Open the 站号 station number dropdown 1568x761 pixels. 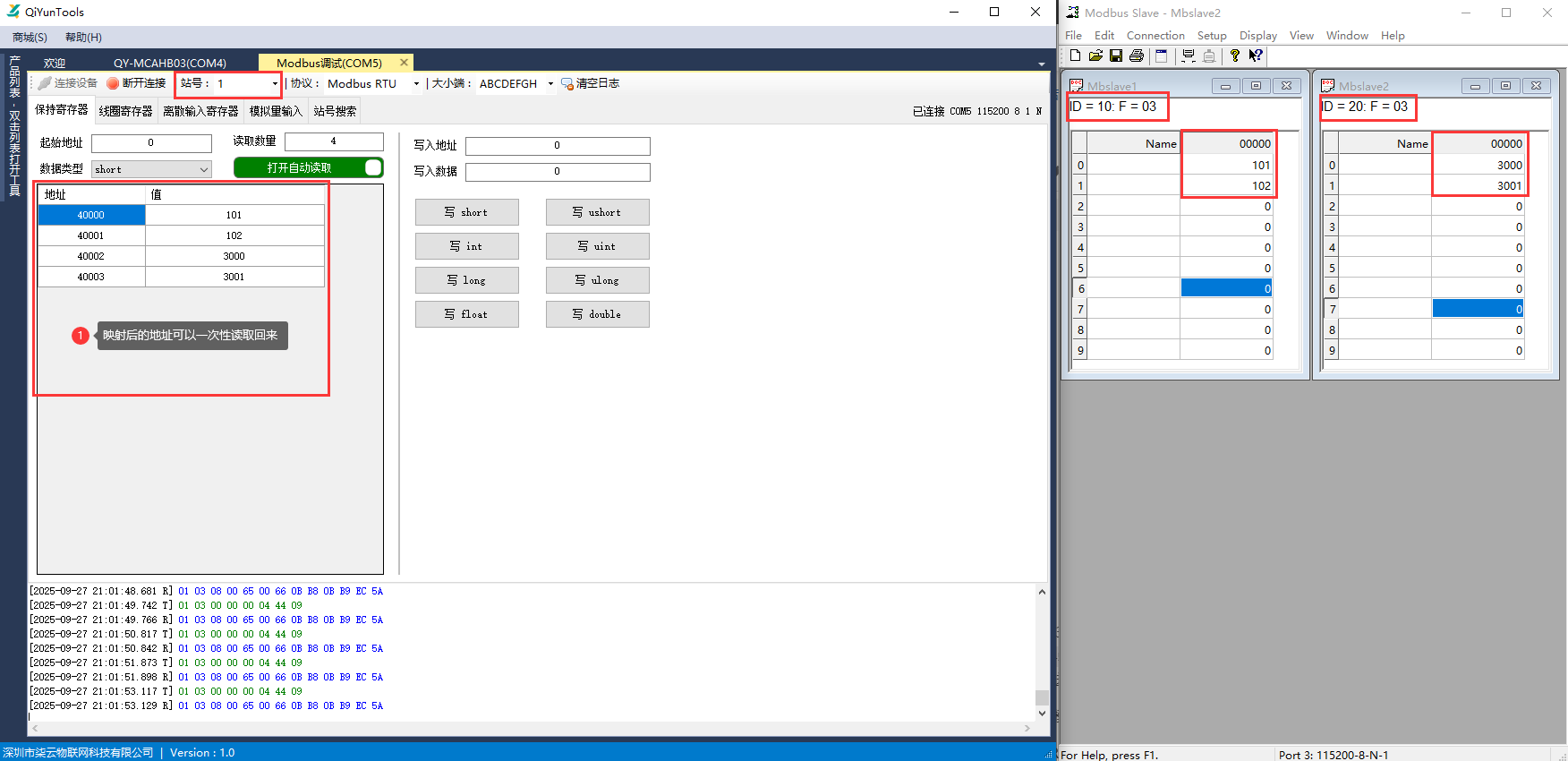(x=274, y=83)
